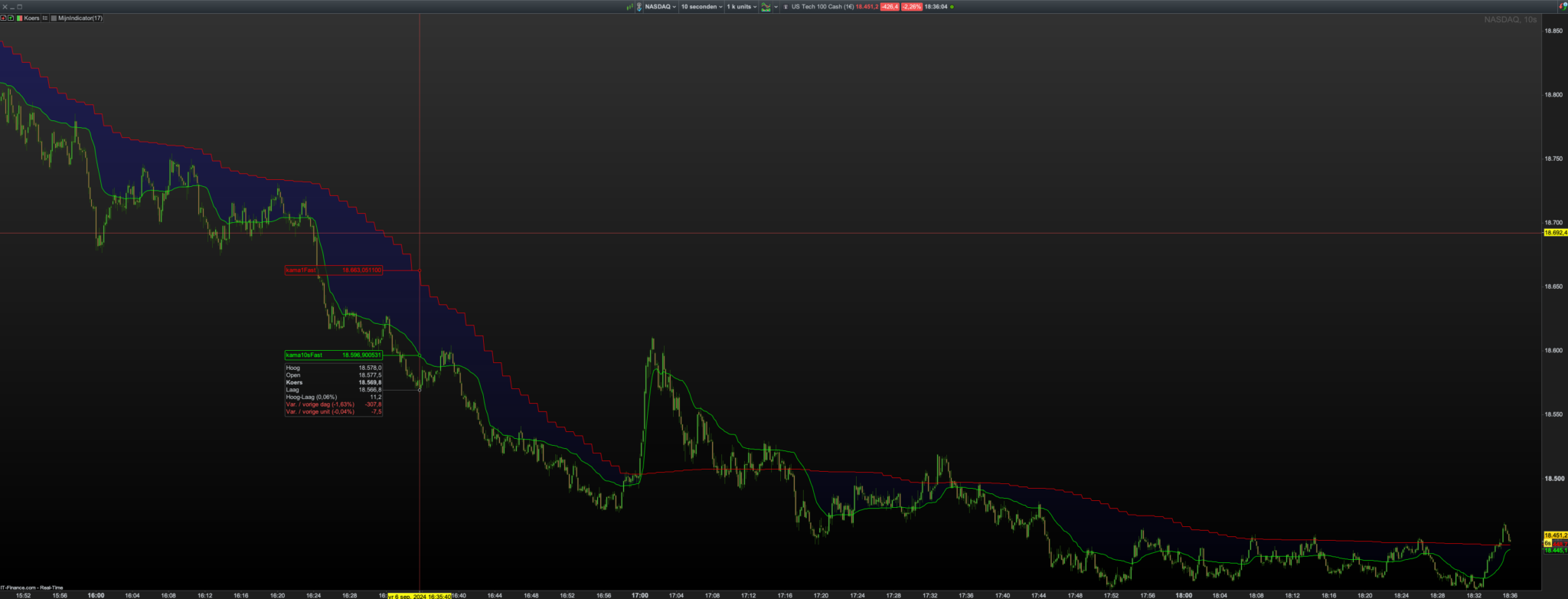Image resolution: width=1568 pixels, height=599 pixels.
Task: Click the -426,4 price change badge
Action: (x=890, y=7)
